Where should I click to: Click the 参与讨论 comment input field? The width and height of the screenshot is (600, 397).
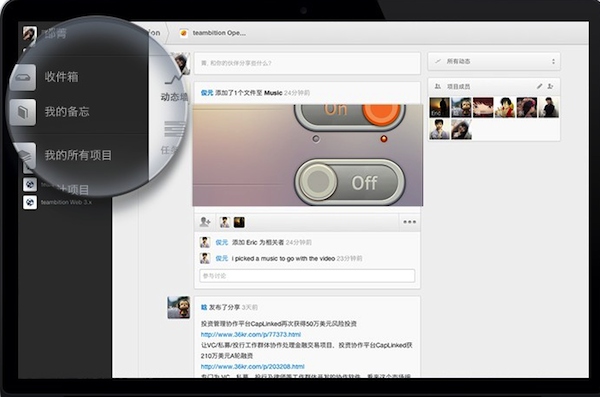[307, 276]
